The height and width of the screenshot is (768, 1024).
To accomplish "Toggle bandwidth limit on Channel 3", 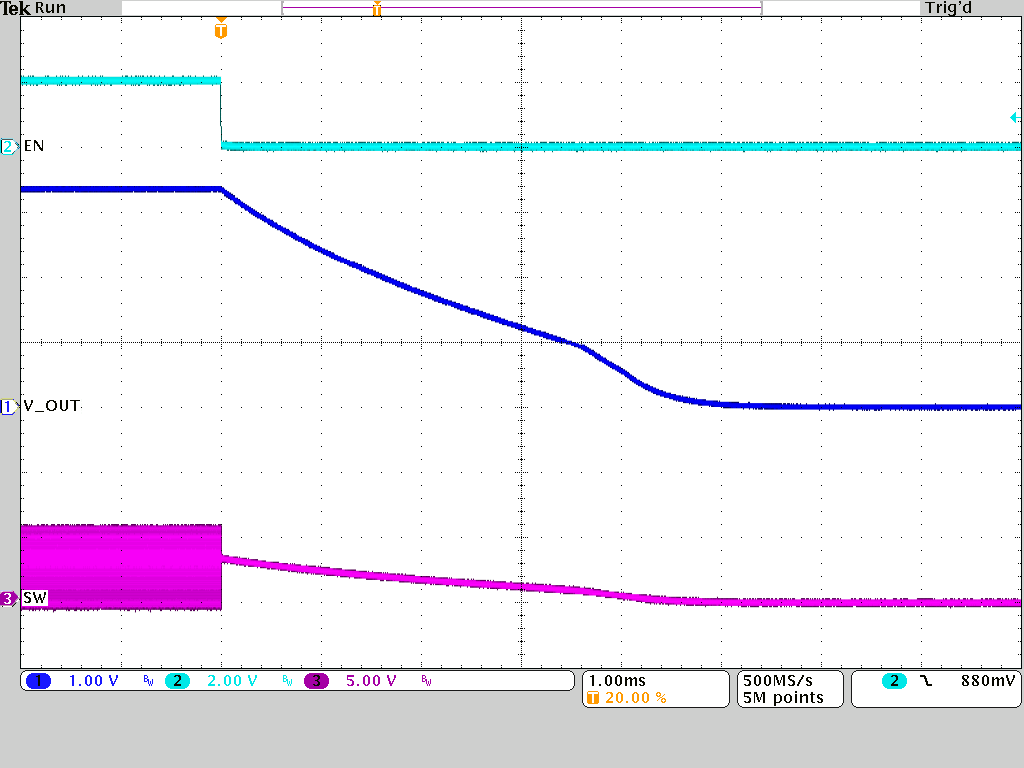I will [428, 681].
